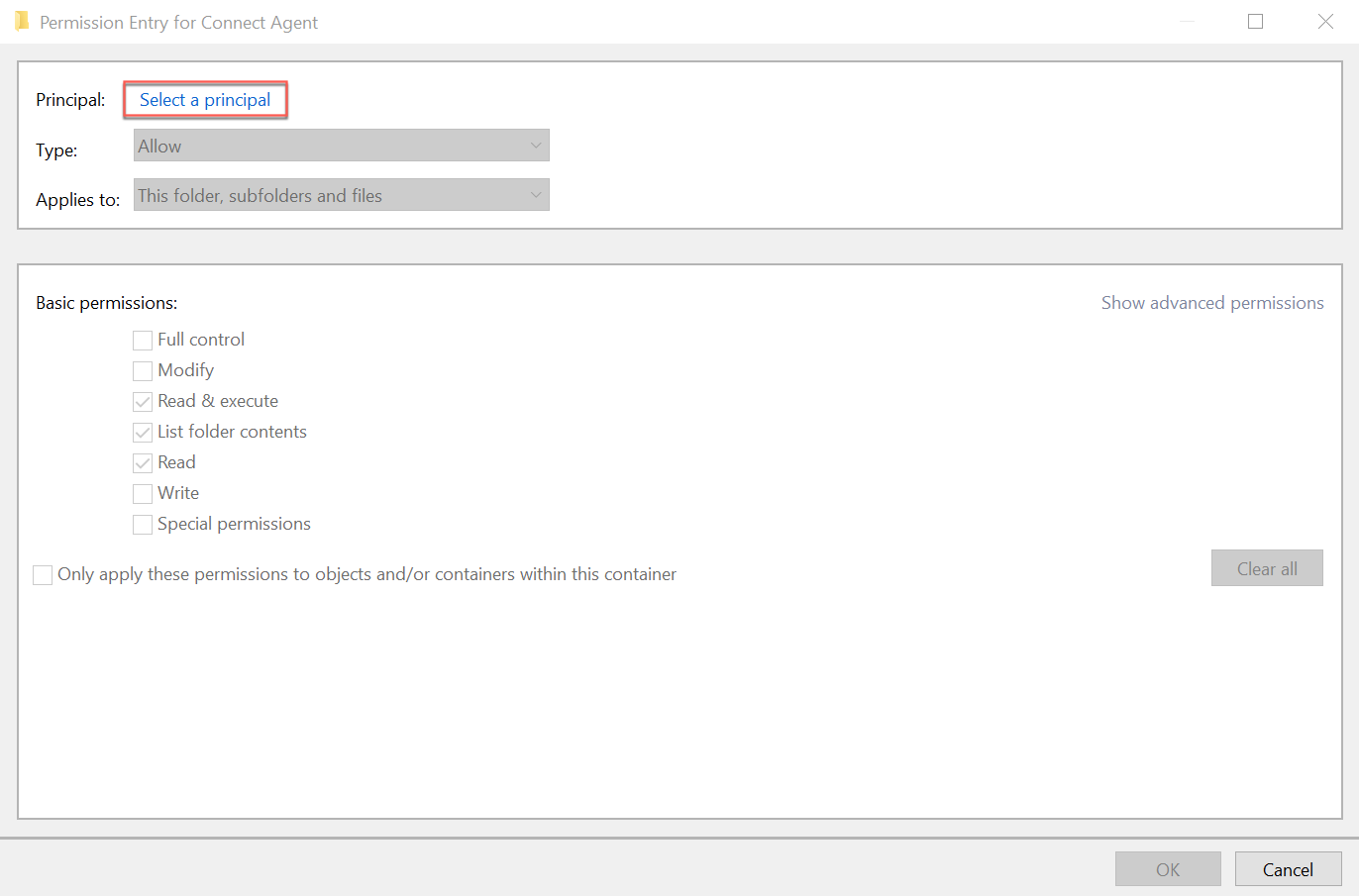The image size is (1359, 896).
Task: Uncheck Read & execute permission
Action: 143,402
